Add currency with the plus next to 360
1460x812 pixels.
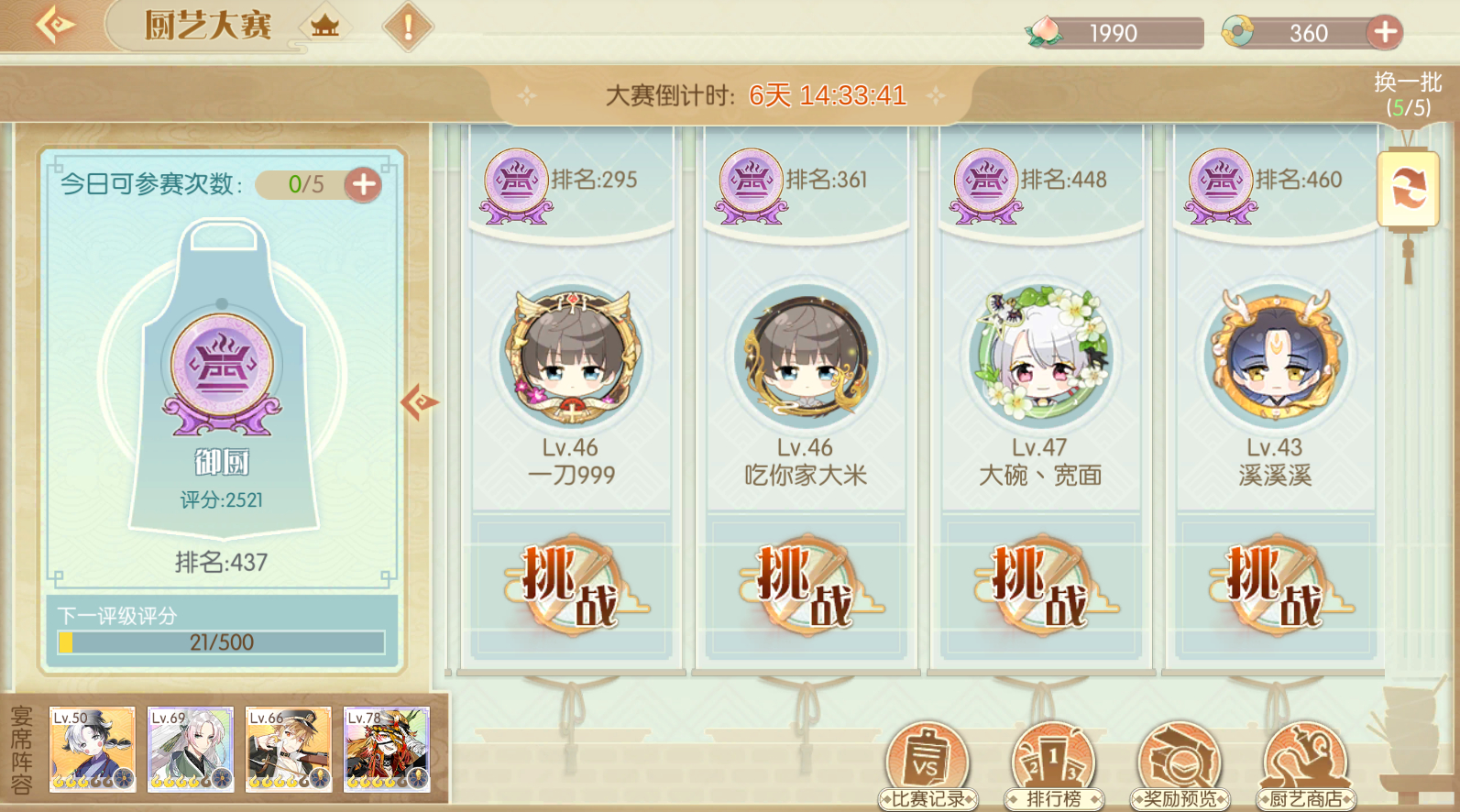point(1385,33)
